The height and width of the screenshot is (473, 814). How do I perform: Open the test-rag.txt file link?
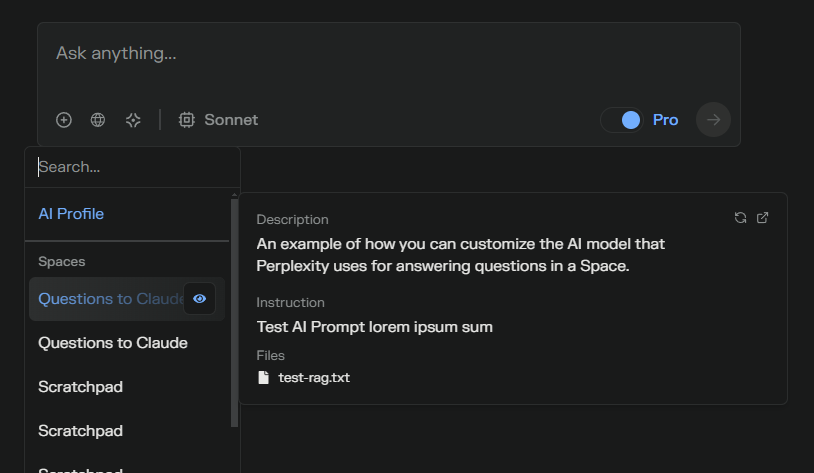314,377
